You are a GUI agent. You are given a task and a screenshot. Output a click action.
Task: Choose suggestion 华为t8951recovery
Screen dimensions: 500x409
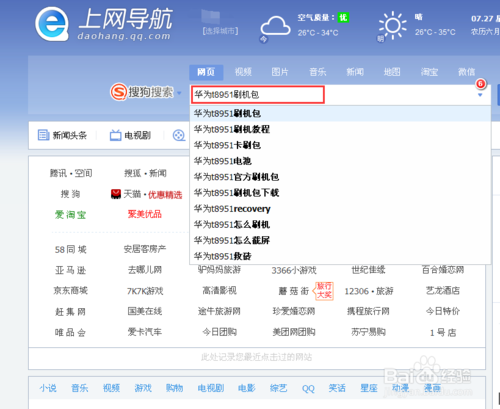[x=340, y=209]
